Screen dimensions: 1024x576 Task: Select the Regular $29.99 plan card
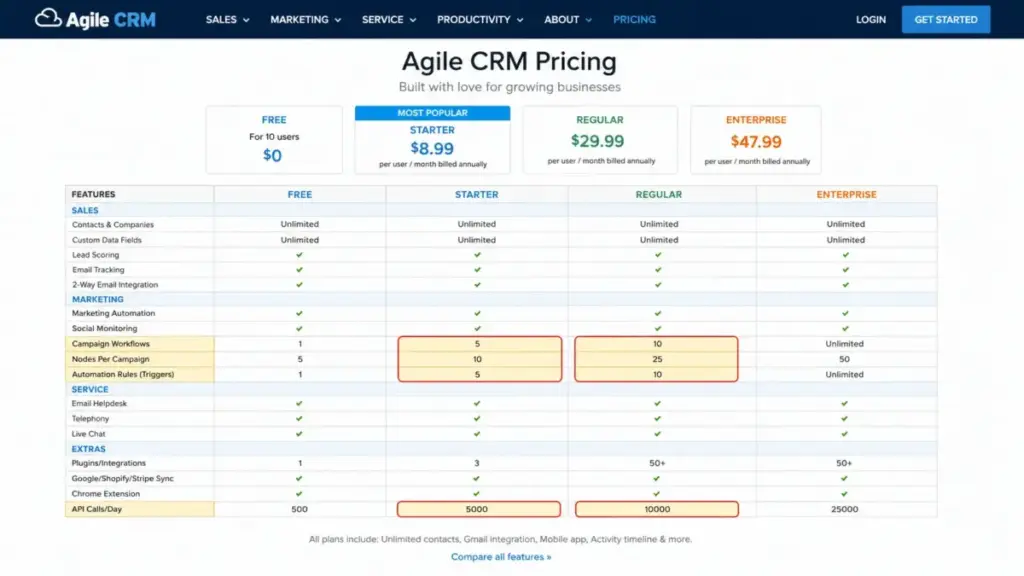(600, 140)
